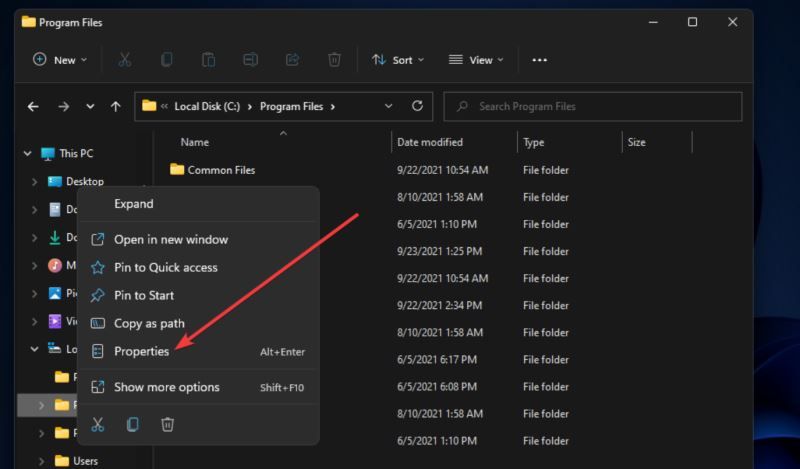Select Properties from the context menu
The width and height of the screenshot is (800, 469).
[x=141, y=351]
